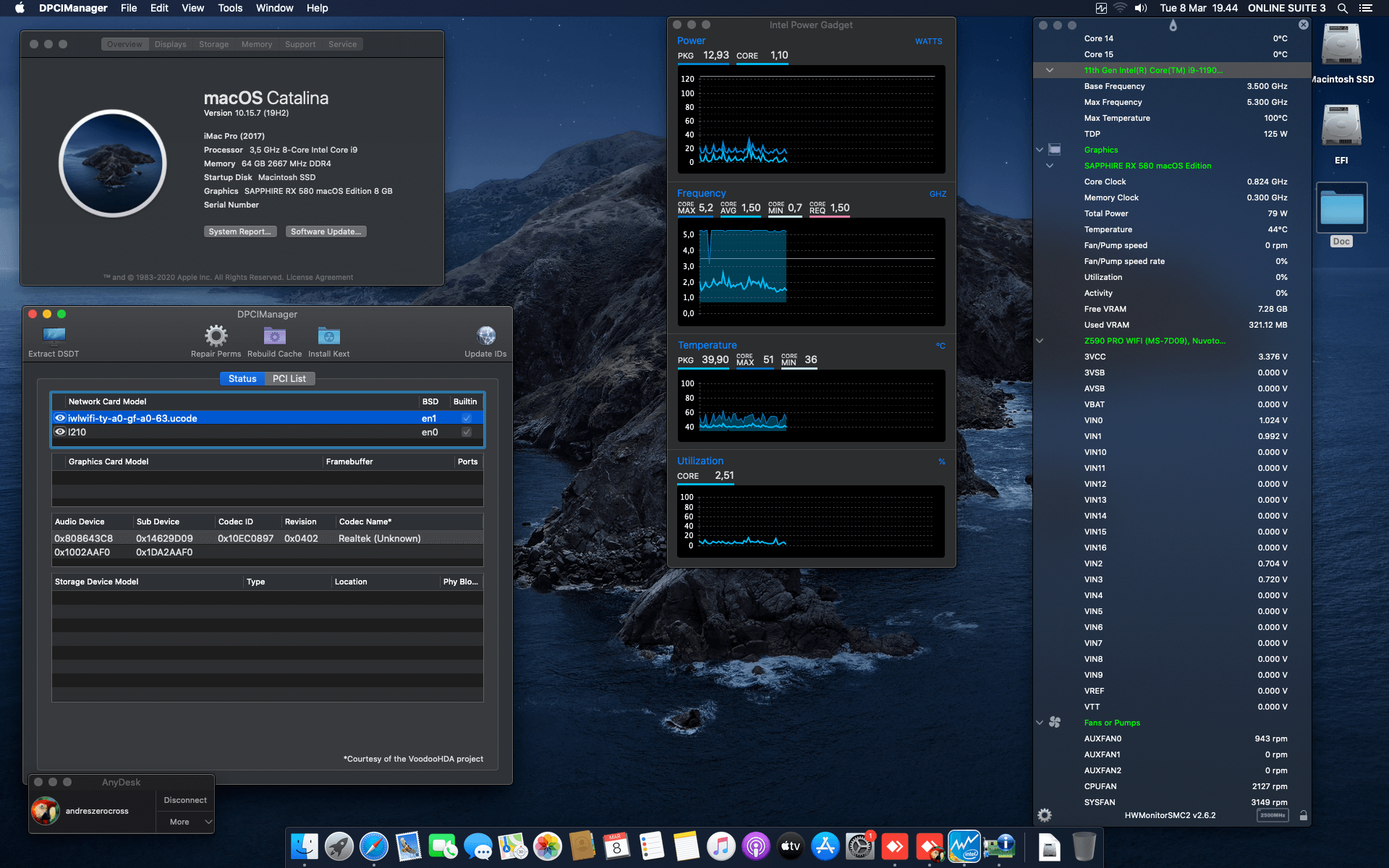The image size is (1389, 868).
Task: Click the fan icon beside Fans or Pumps
Action: 1055,723
